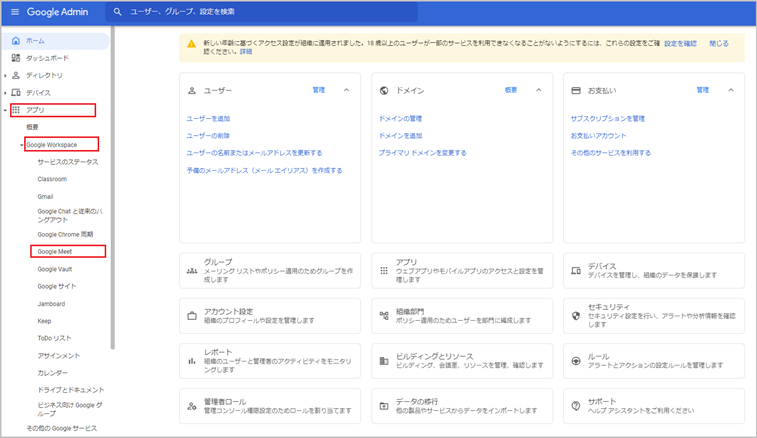This screenshot has height=438, width=757.
Task: Click the グループ card people icon
Action: (192, 271)
